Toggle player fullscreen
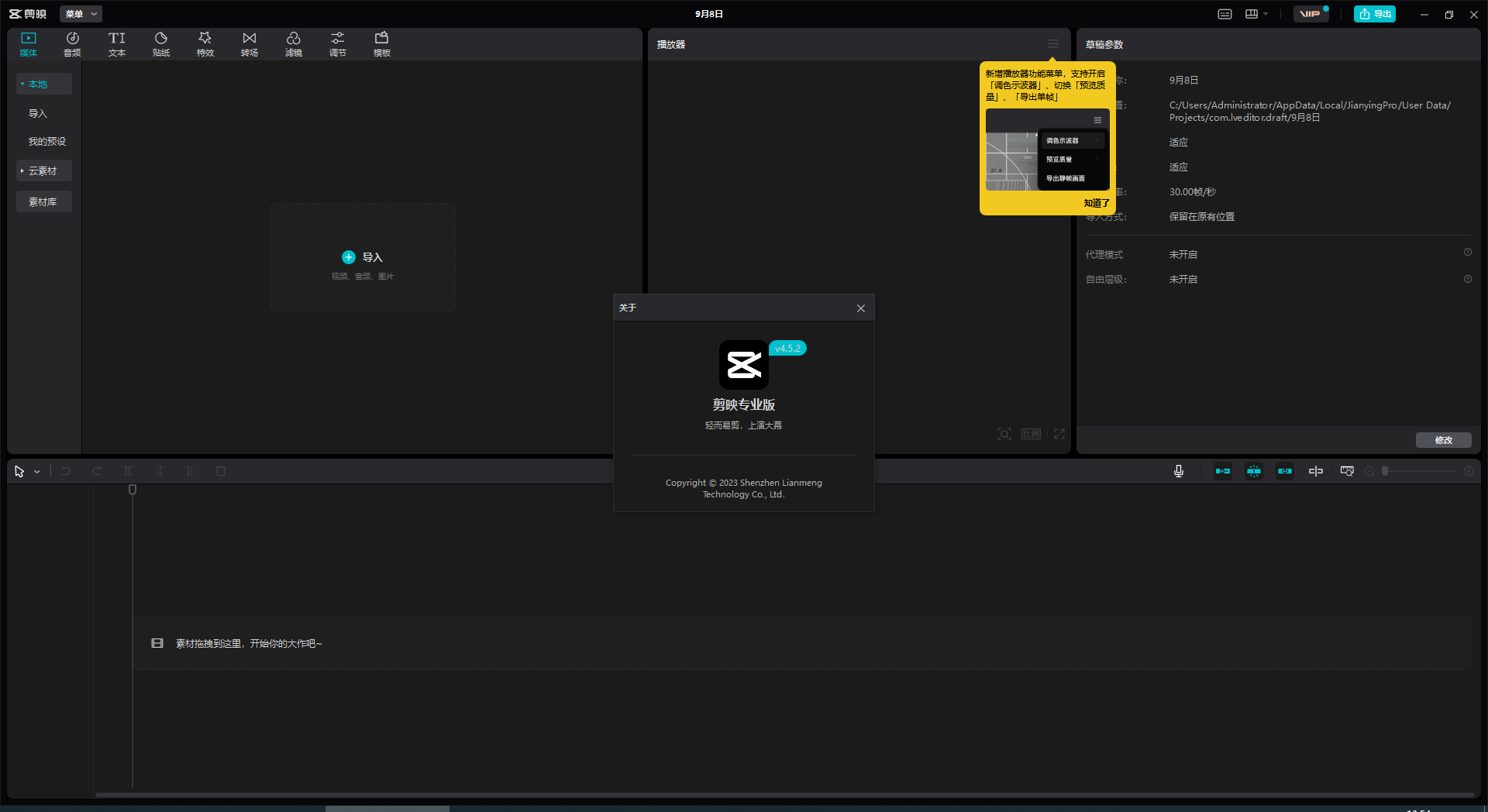 pos(1059,434)
